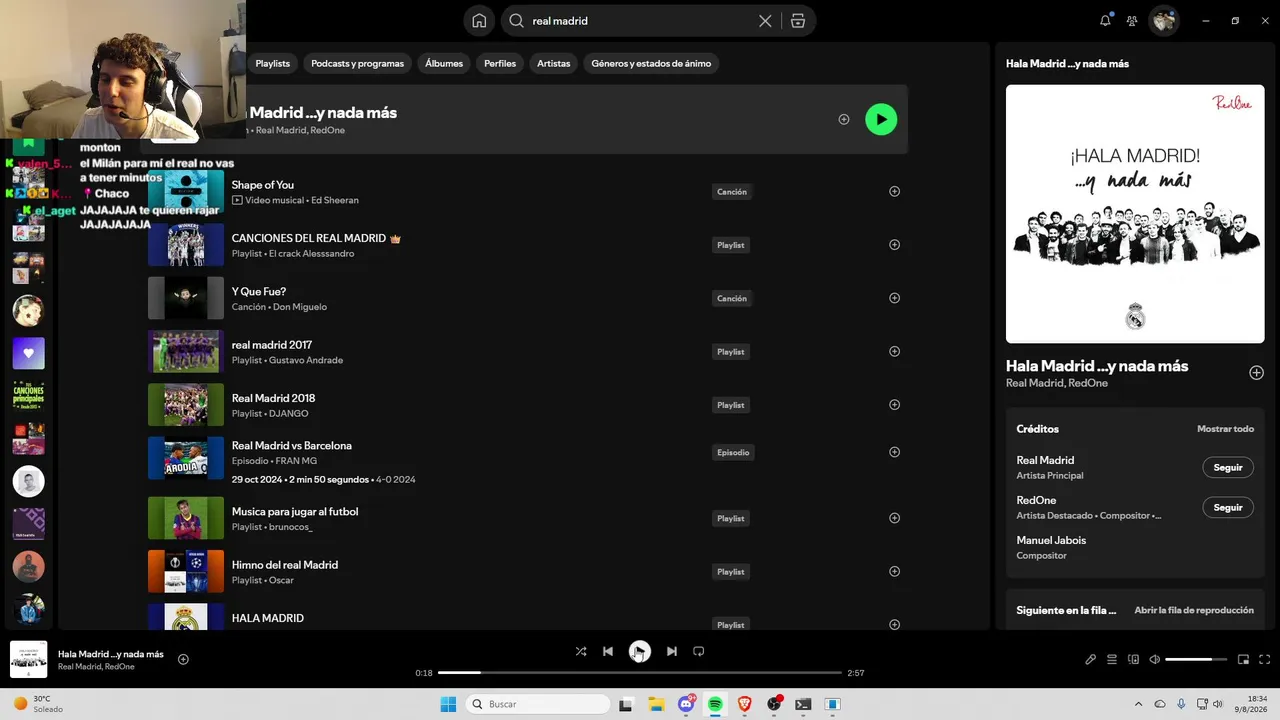Filter results by Playlists

pos(272,63)
